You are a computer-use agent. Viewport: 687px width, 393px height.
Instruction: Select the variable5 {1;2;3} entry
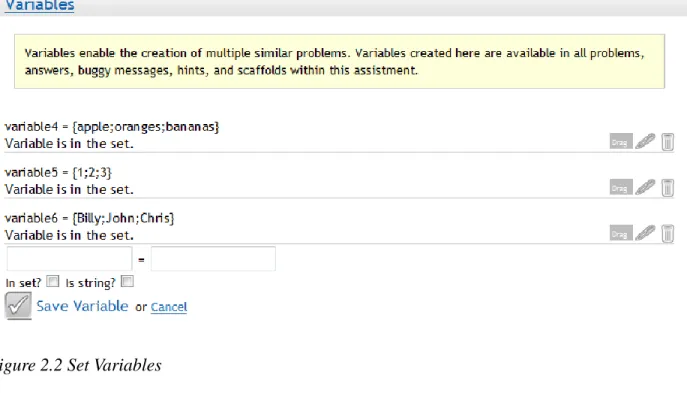58,172
